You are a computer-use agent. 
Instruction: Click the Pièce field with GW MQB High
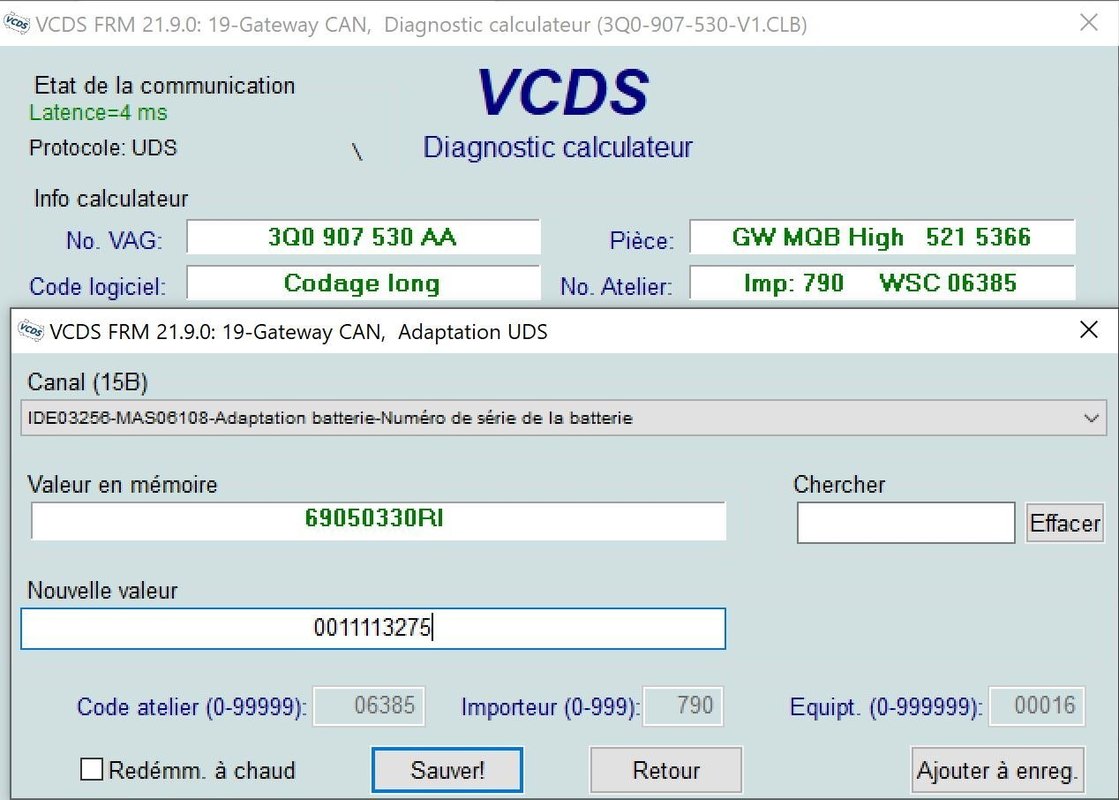pos(882,238)
